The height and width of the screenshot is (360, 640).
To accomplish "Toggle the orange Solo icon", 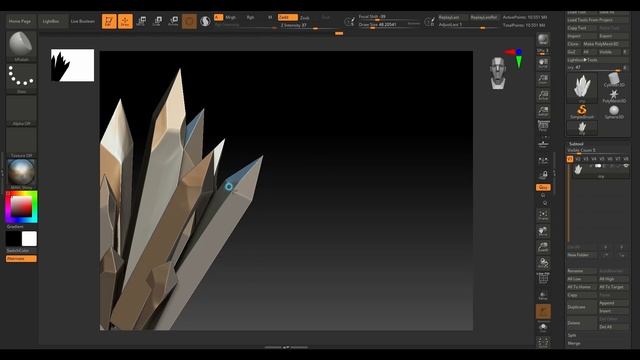I will coord(543,312).
